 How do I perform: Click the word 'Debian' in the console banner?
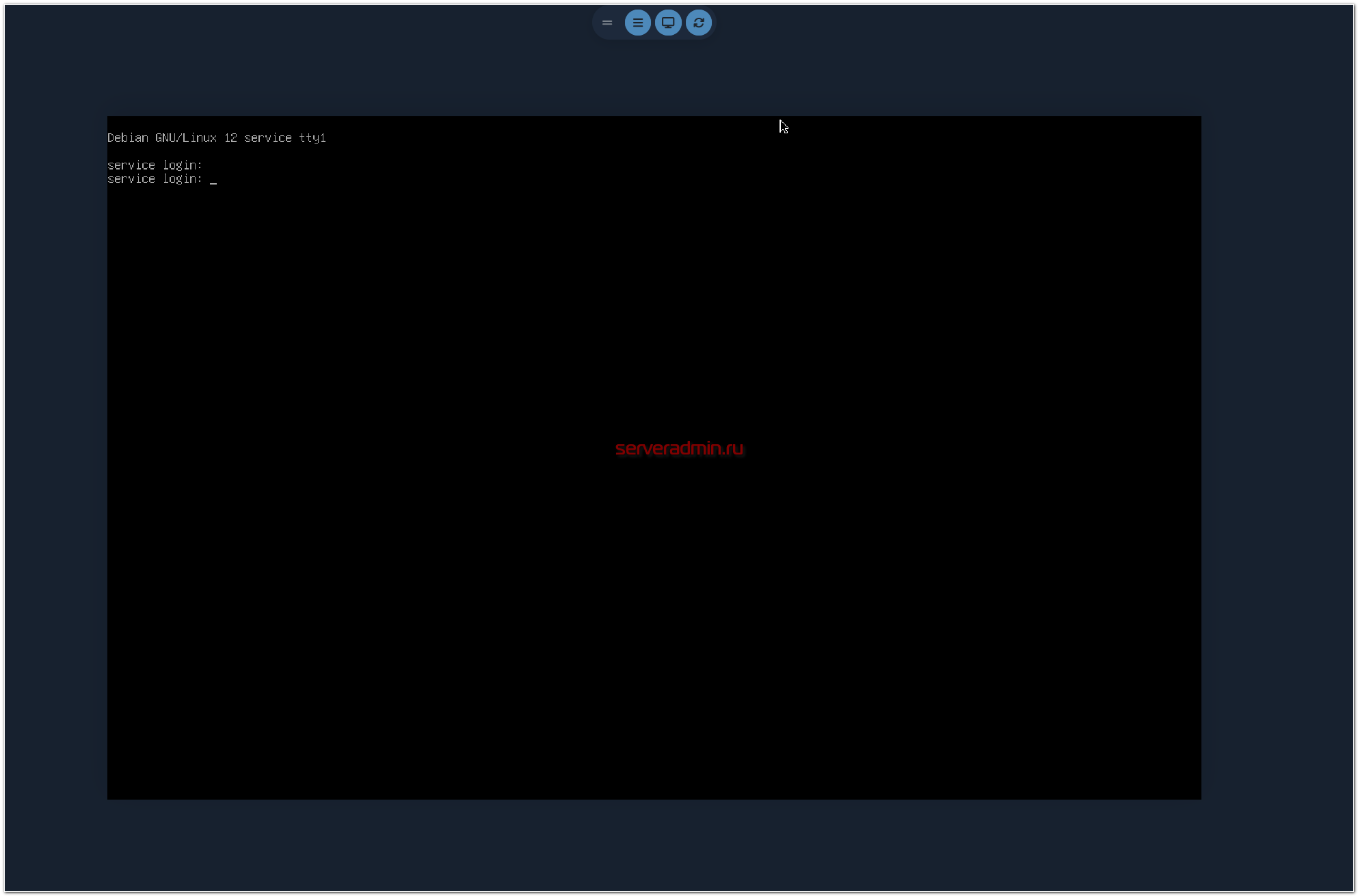click(x=128, y=138)
